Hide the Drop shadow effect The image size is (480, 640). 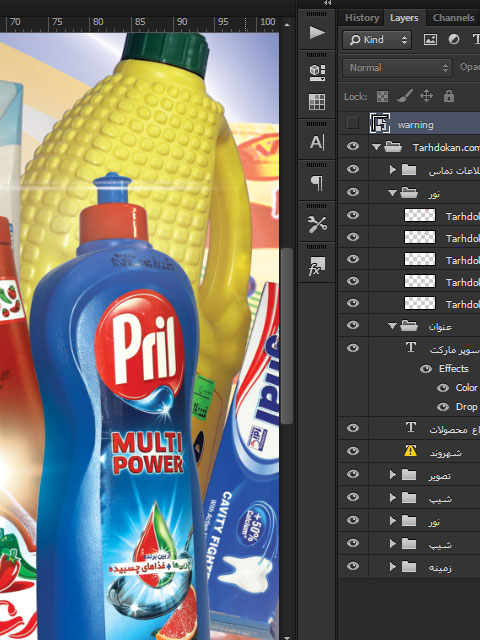(x=443, y=407)
